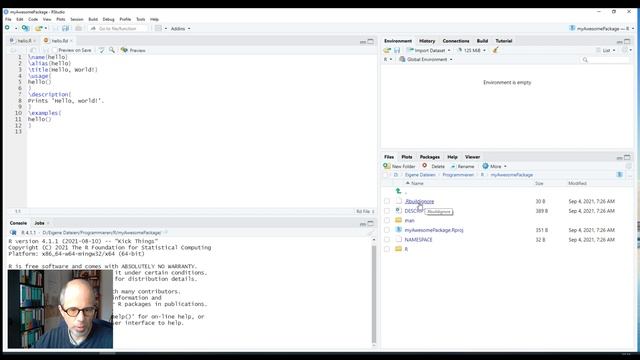Click the workspace panes grid icon

pos(159,29)
